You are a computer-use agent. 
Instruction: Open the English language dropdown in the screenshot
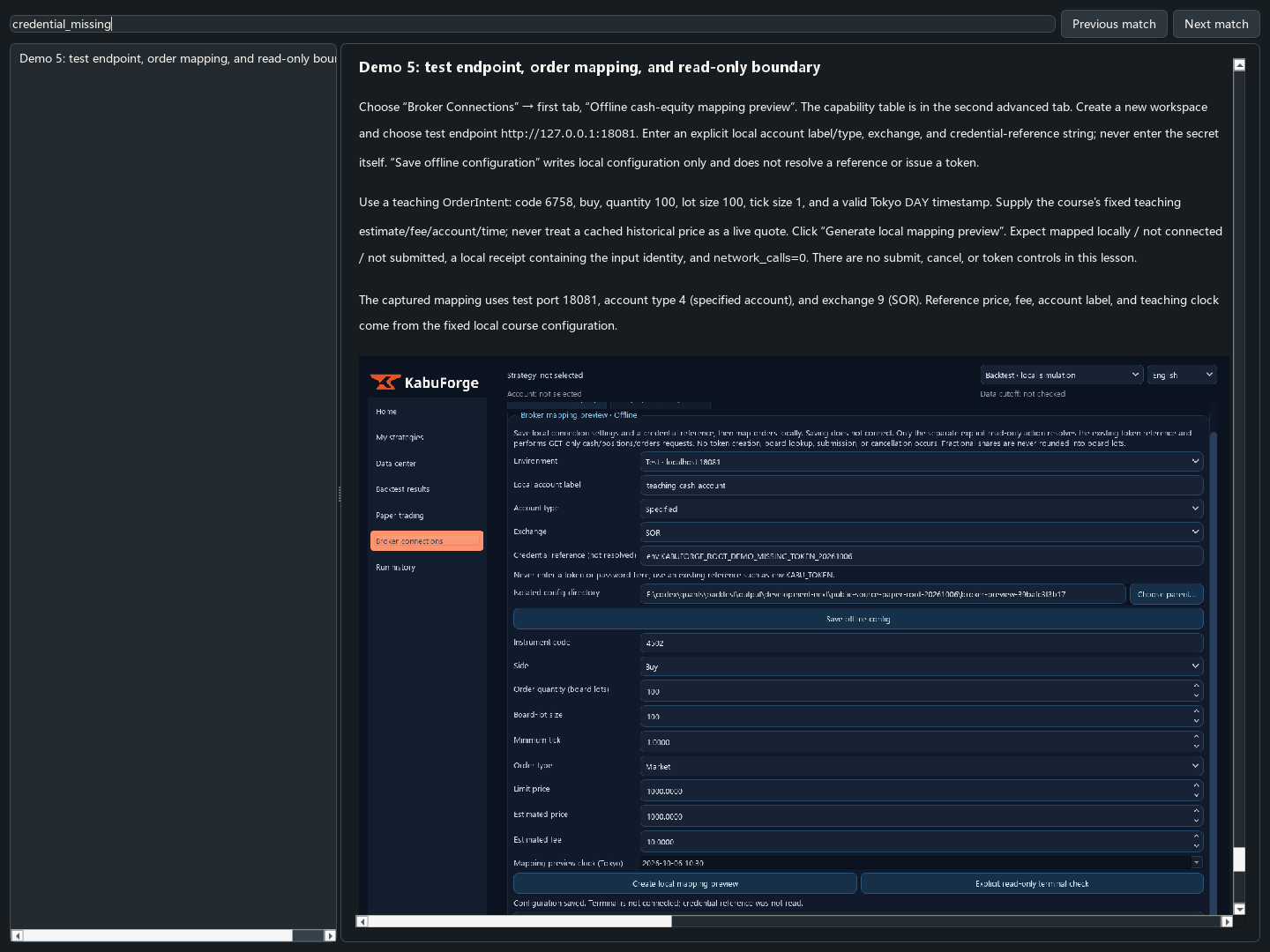click(1182, 375)
